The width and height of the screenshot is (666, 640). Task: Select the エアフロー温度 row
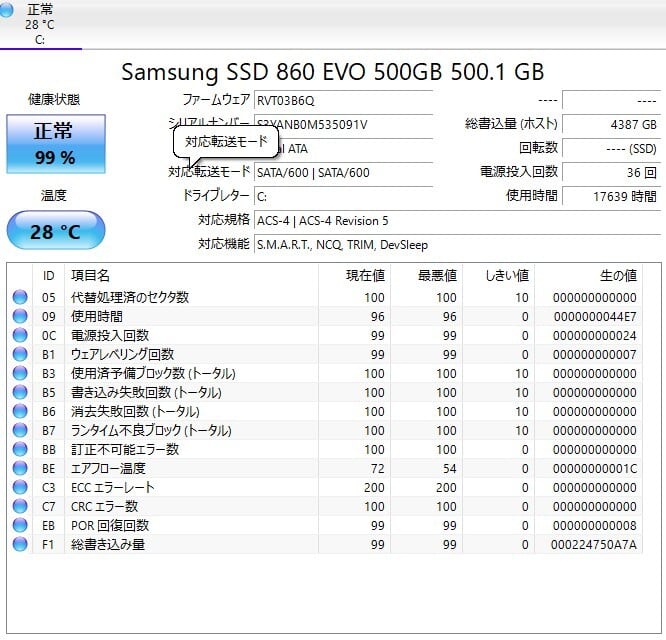click(325, 468)
